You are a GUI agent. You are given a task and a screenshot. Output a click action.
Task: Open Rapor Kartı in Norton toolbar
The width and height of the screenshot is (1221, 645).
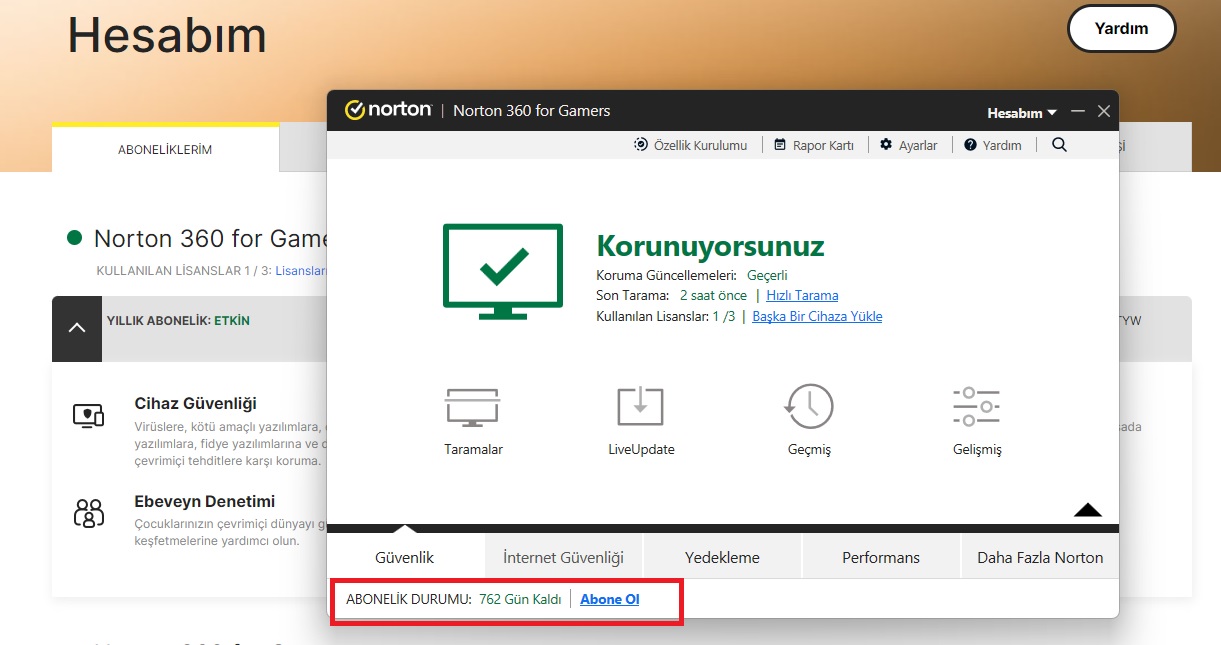click(814, 145)
